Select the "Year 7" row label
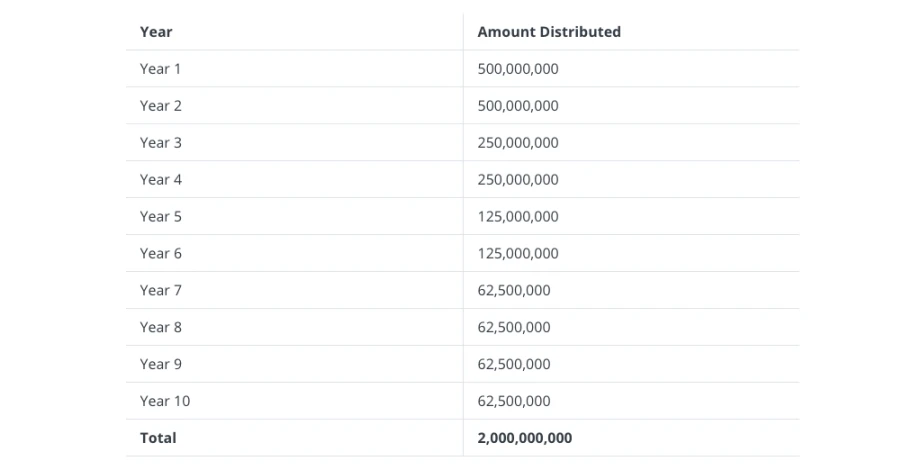The width and height of the screenshot is (921, 470). 161,291
